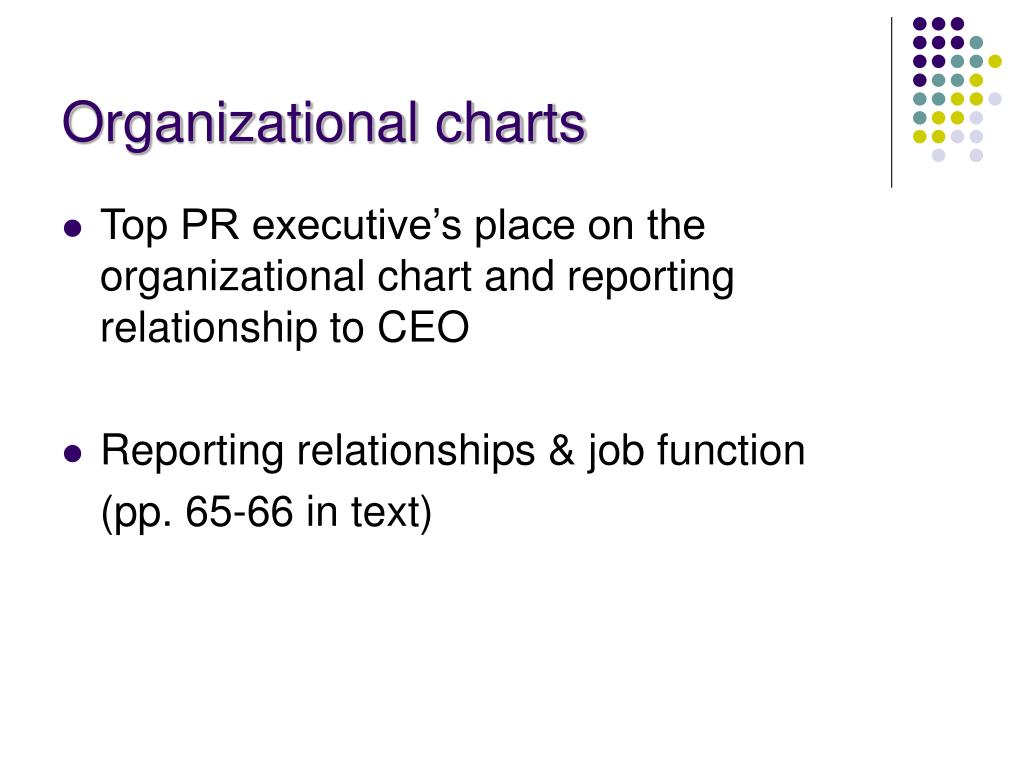Click the decorative dot grid graphic
This screenshot has height=768, width=1024.
tap(957, 89)
